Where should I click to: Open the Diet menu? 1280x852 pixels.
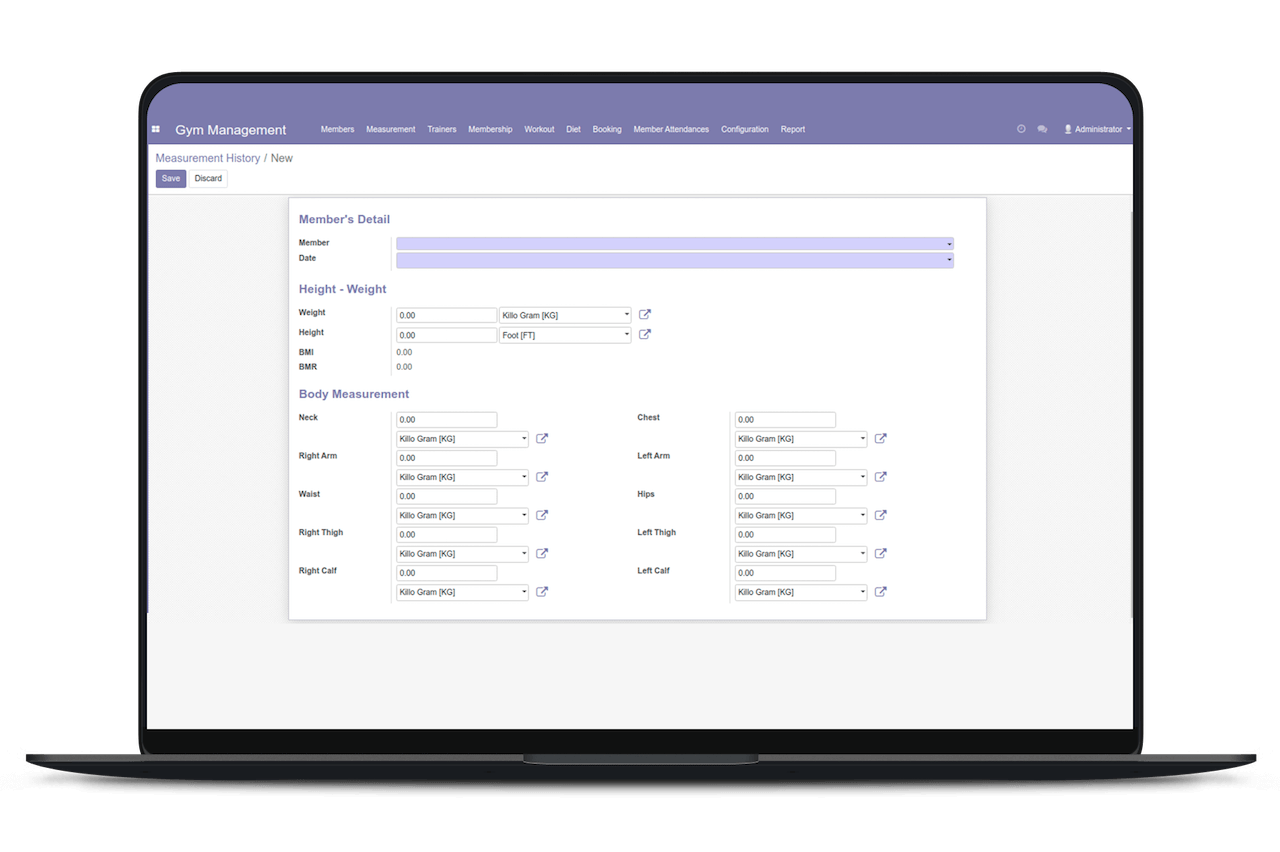point(573,129)
